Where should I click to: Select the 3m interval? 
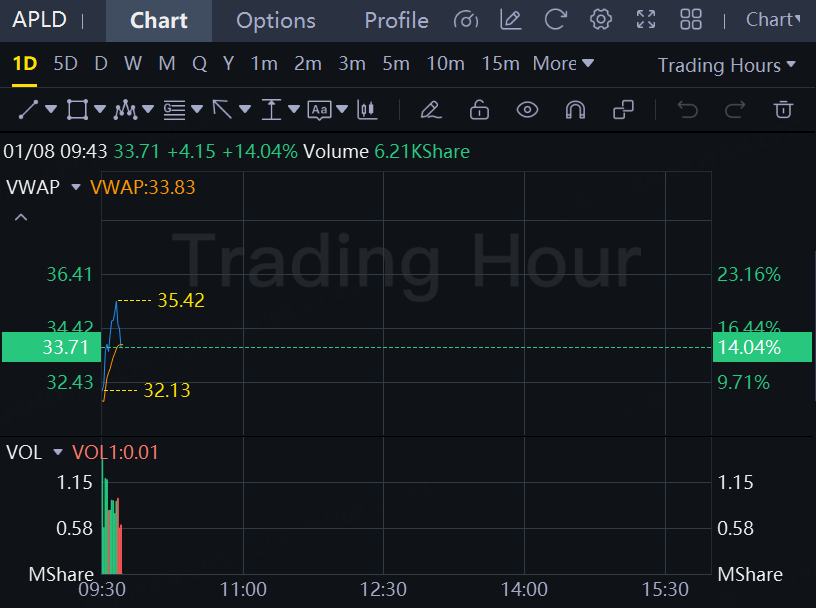pyautogui.click(x=352, y=64)
